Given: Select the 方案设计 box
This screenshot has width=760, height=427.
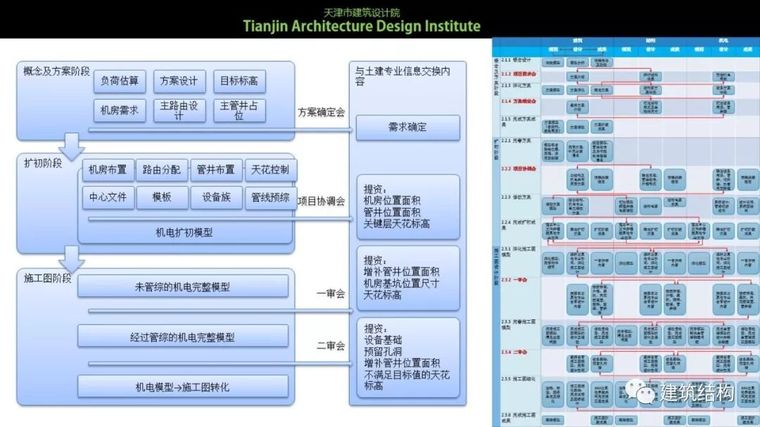Looking at the screenshot, I should 179,81.
